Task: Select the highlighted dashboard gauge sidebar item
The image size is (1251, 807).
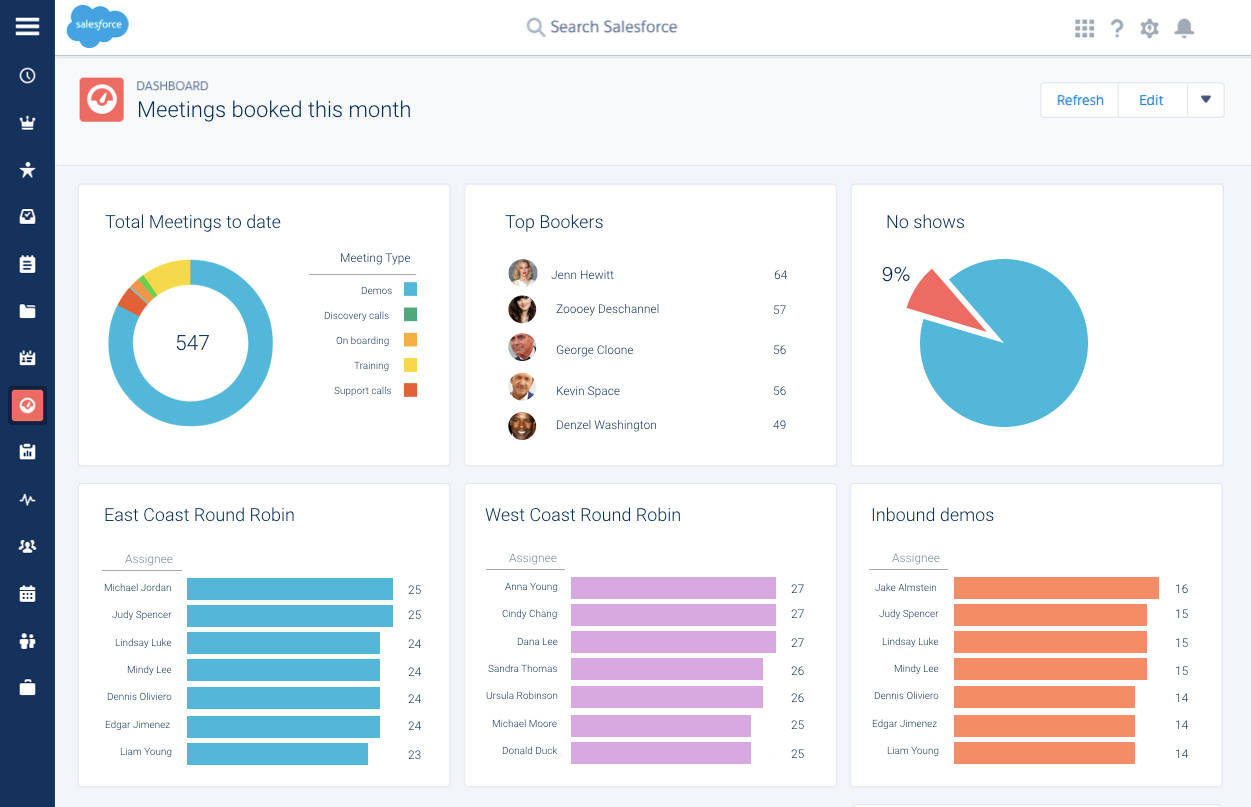Action: [27, 405]
